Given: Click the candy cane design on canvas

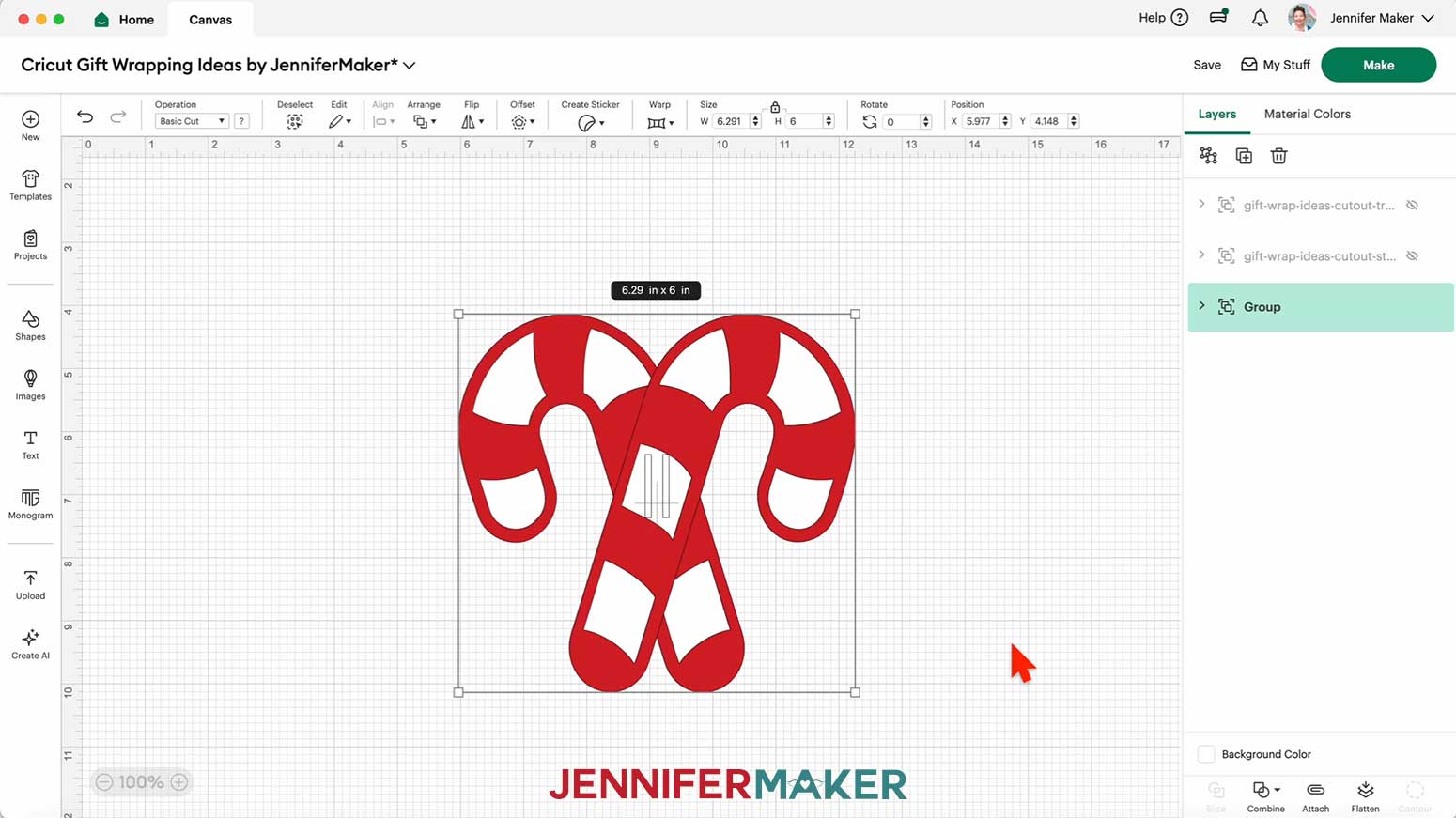Looking at the screenshot, I should pos(656,503).
